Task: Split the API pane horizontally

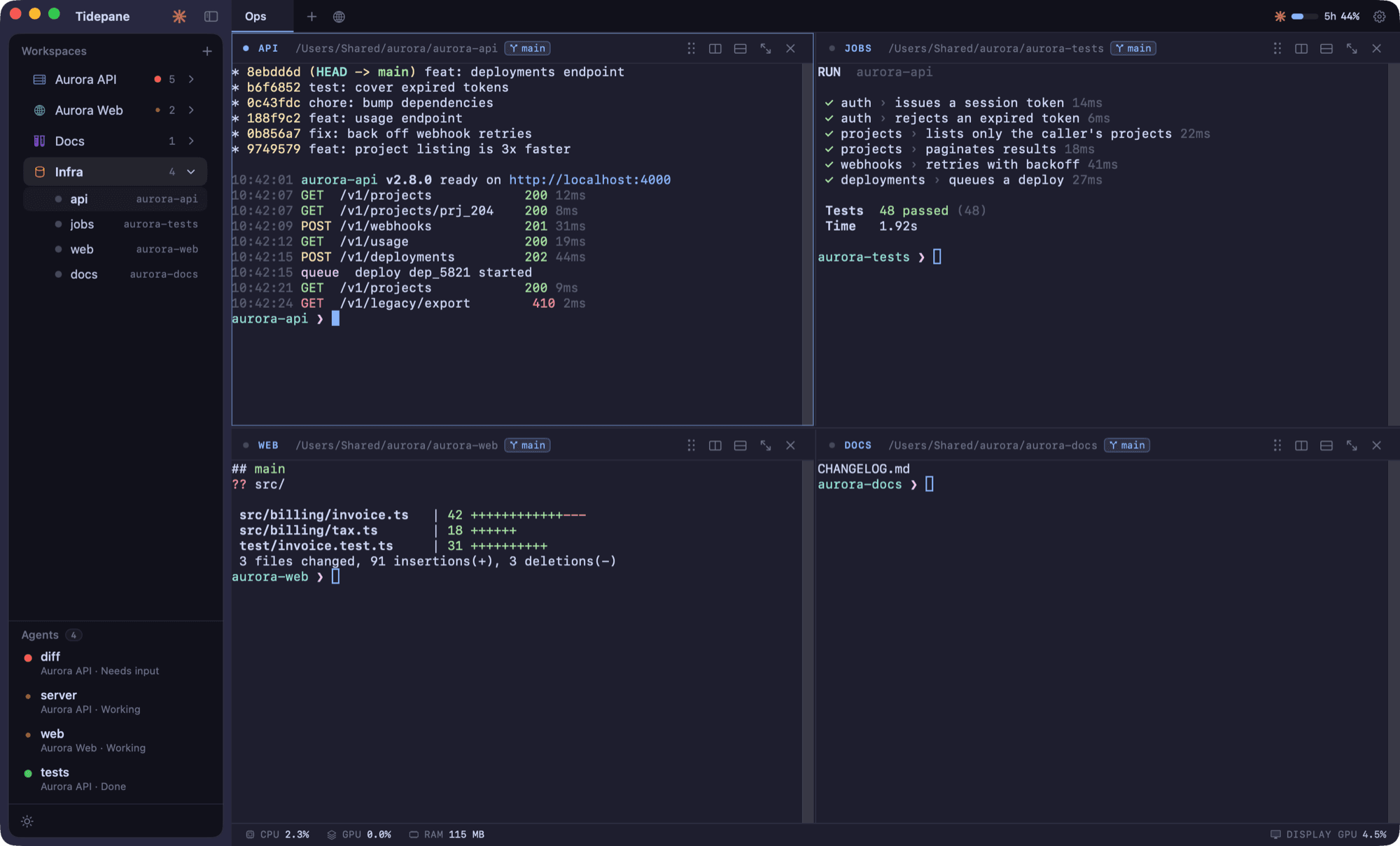Action: pos(740,48)
